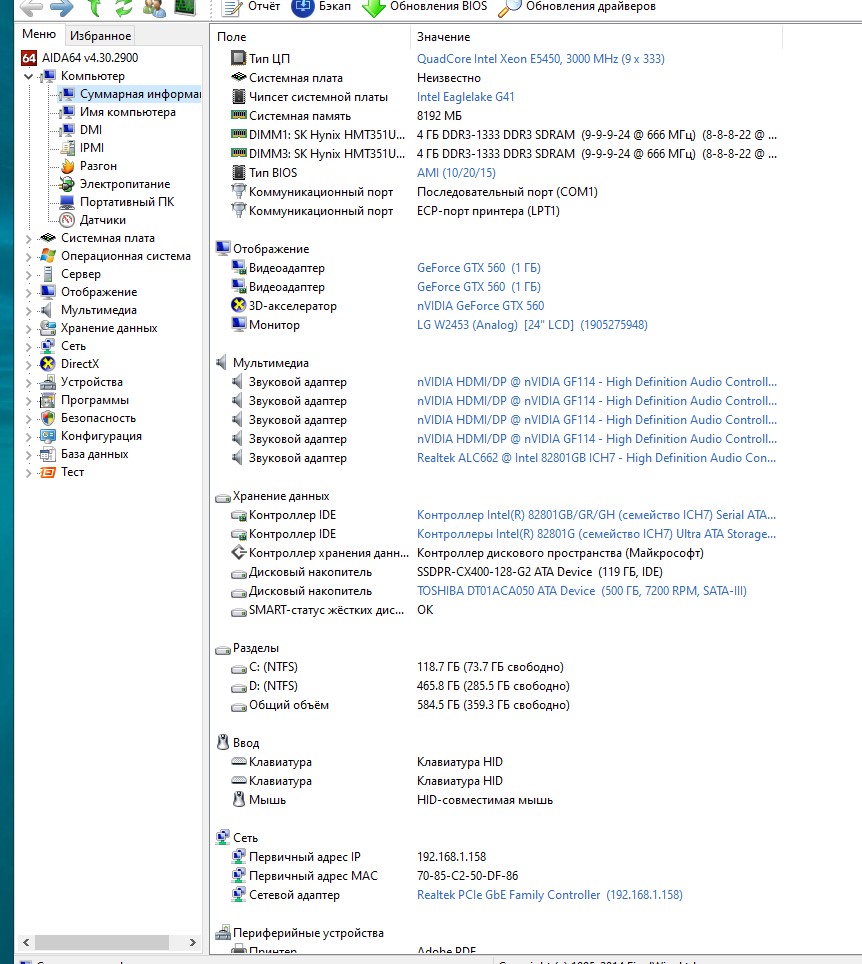
Task: Open BIOS updates with green arrow button
Action: [424, 6]
